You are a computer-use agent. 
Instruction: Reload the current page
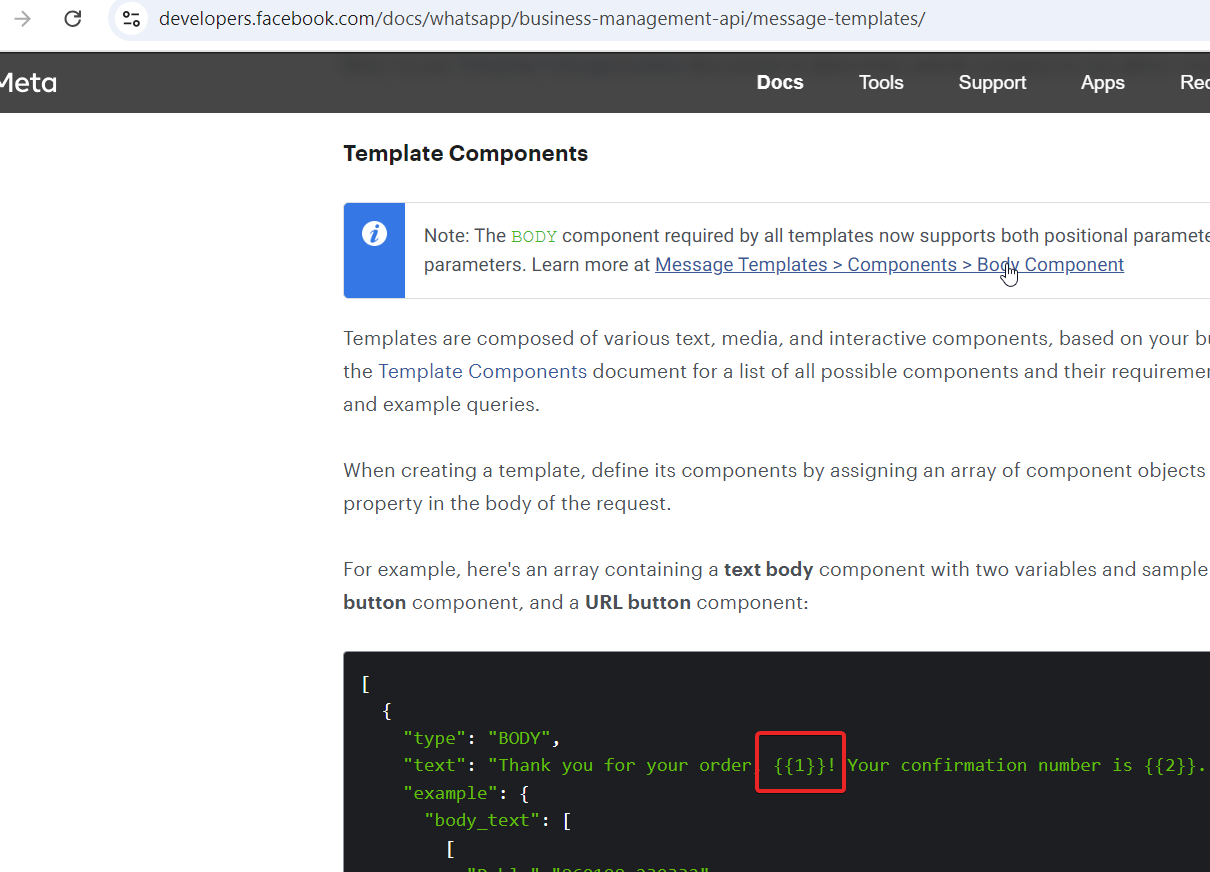coord(72,19)
